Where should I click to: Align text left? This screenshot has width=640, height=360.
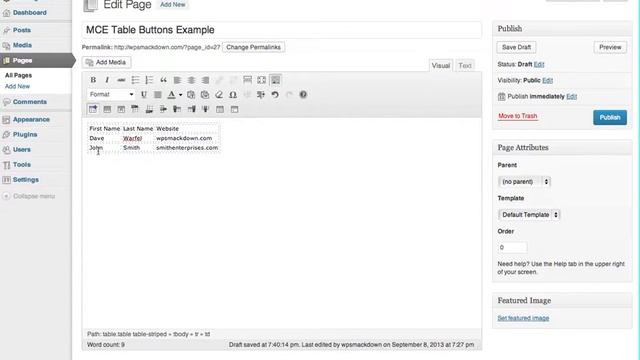pos(177,80)
